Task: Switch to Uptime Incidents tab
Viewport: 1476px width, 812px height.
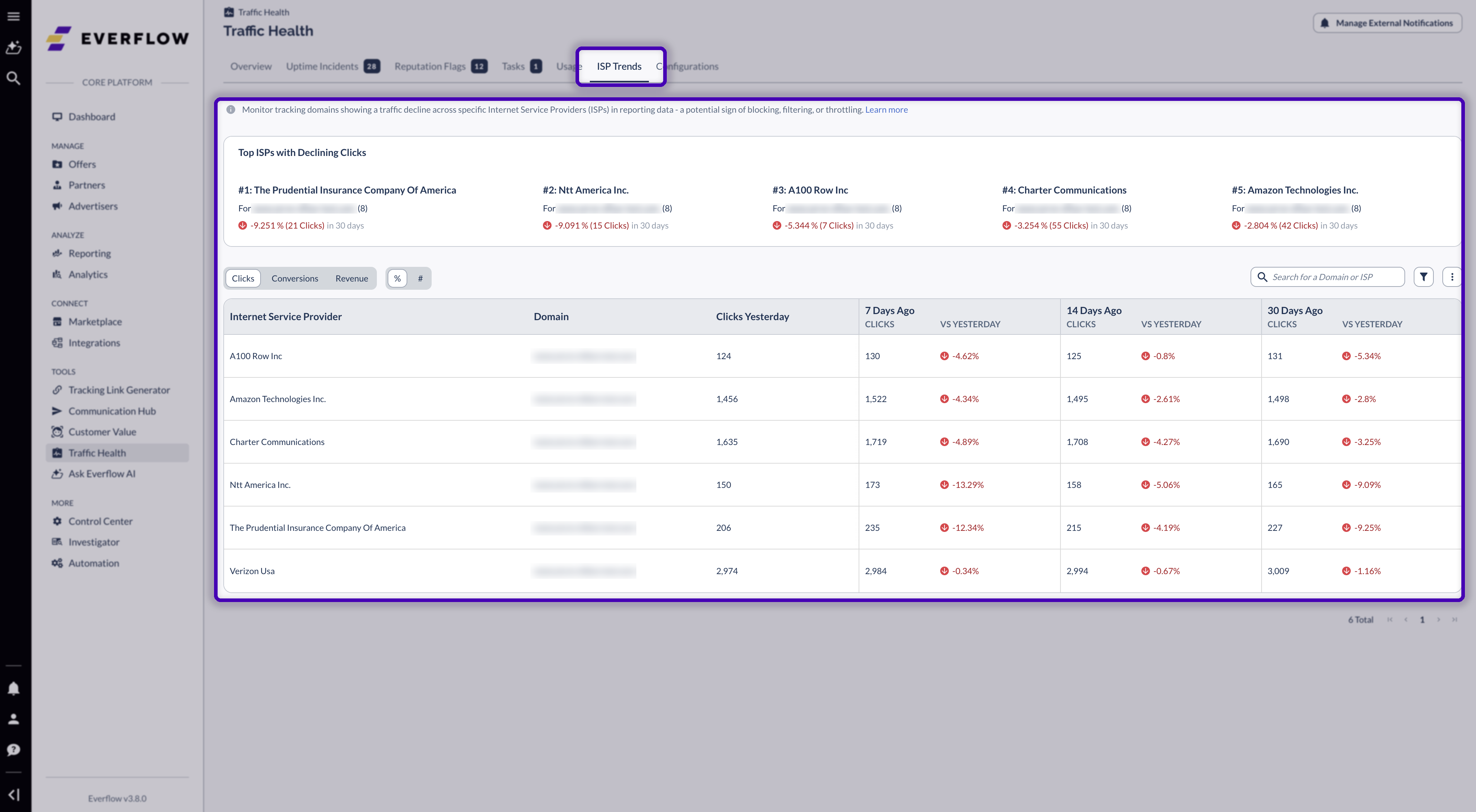Action: pos(332,67)
